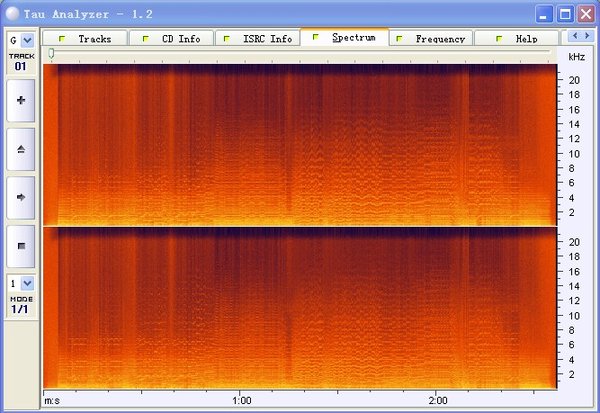Click the Tau Analyzer title bar icon
Image resolution: width=600 pixels, height=413 pixels.
coord(12,14)
